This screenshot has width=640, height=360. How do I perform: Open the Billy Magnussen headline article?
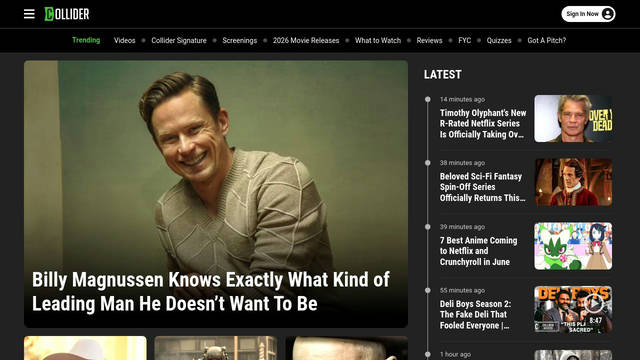click(x=211, y=291)
